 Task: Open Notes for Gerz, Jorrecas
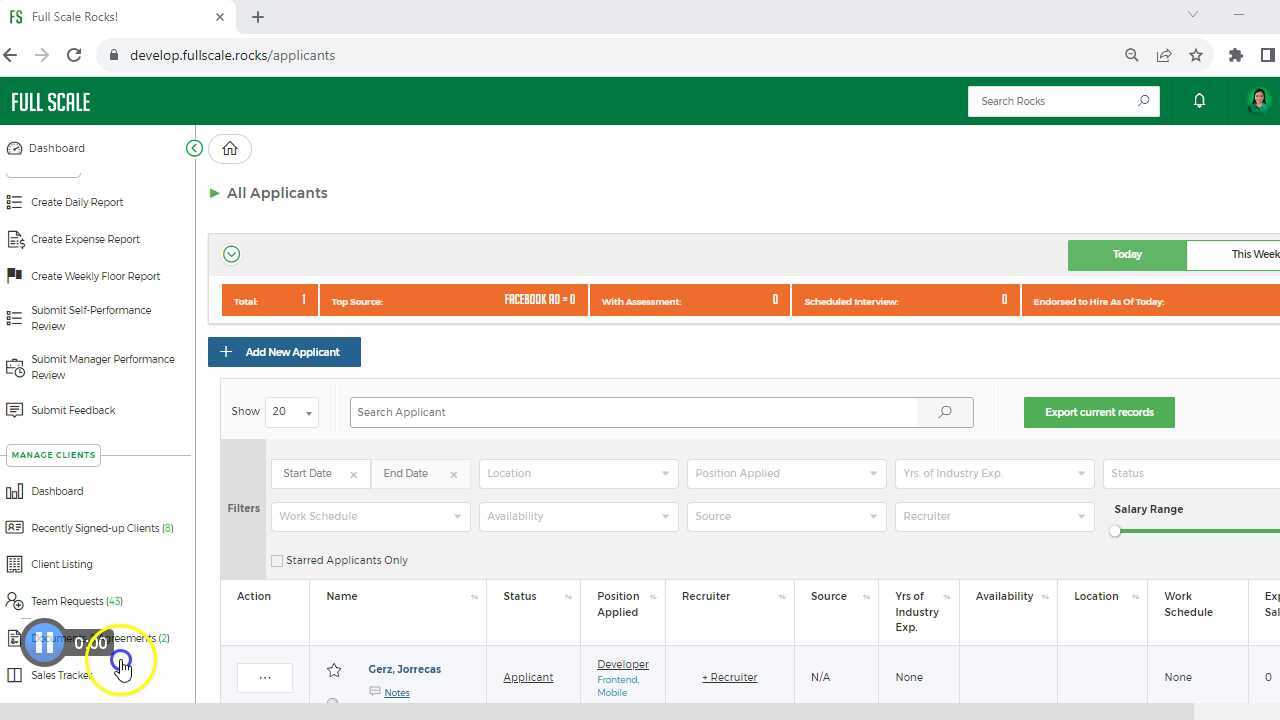396,692
